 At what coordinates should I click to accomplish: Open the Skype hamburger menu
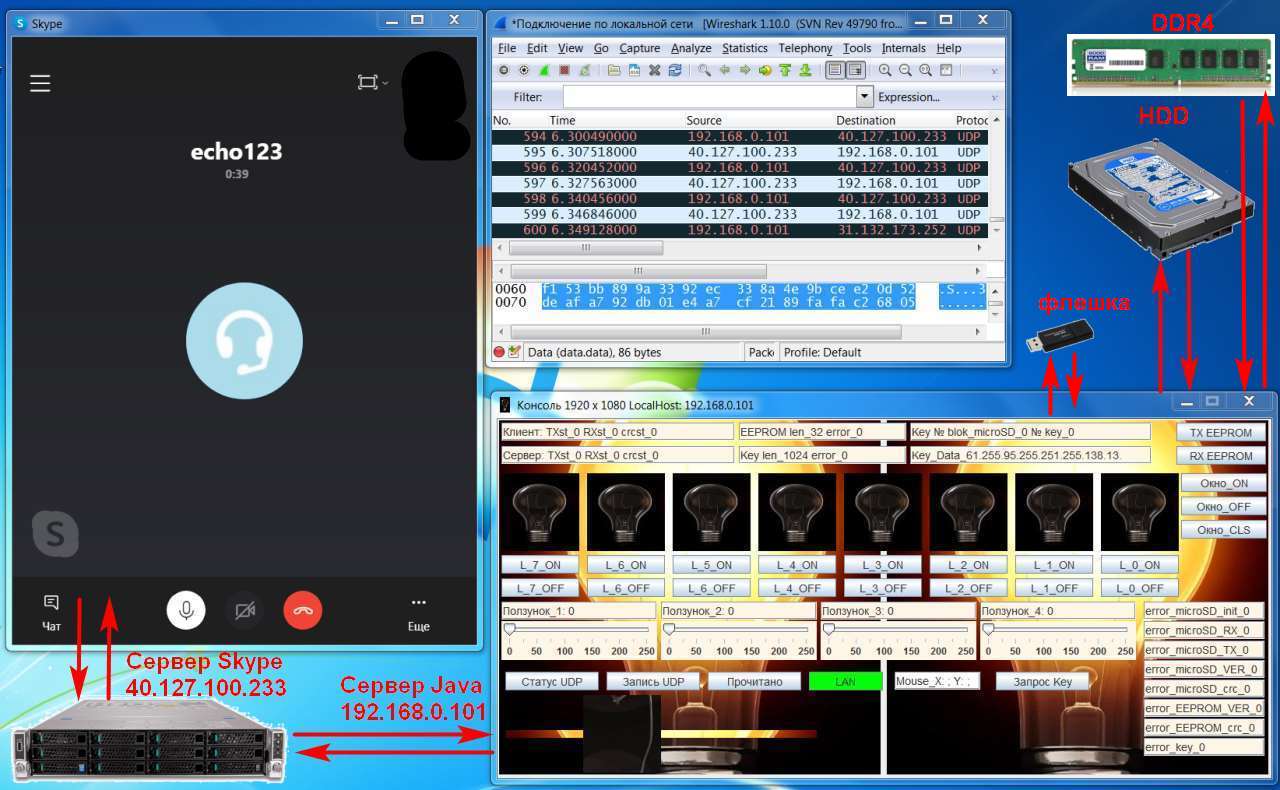[x=40, y=83]
